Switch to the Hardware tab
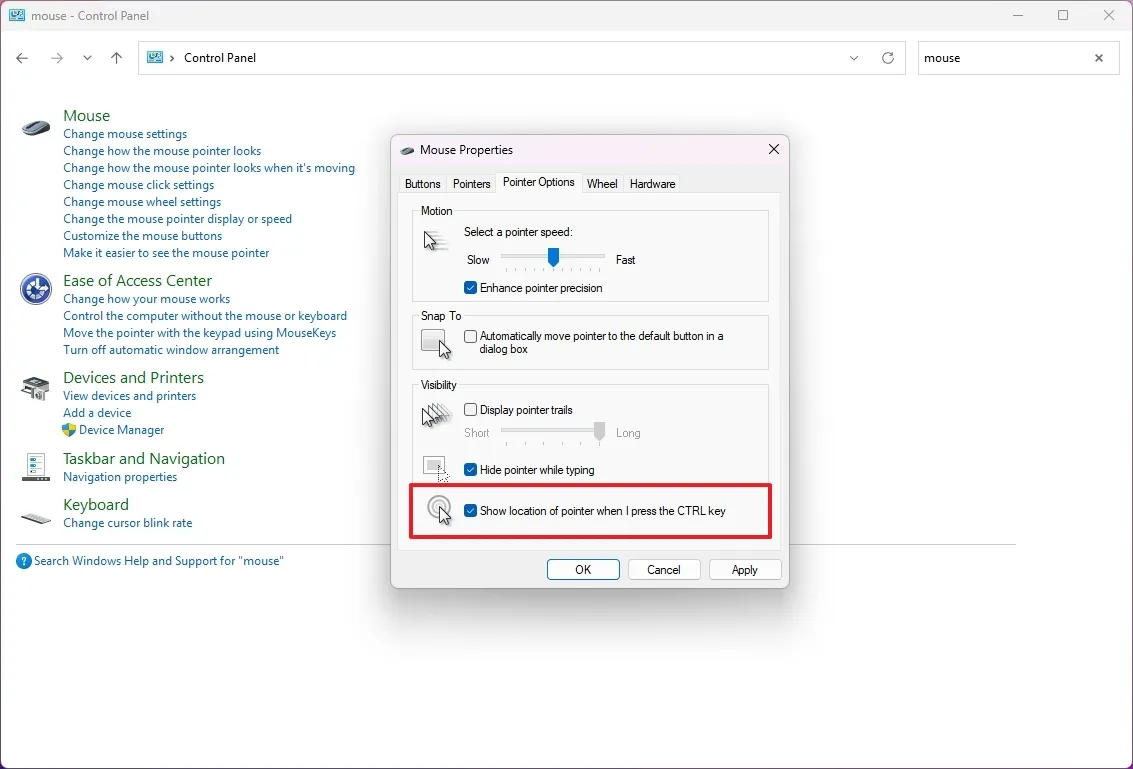The image size is (1133, 769). point(652,183)
